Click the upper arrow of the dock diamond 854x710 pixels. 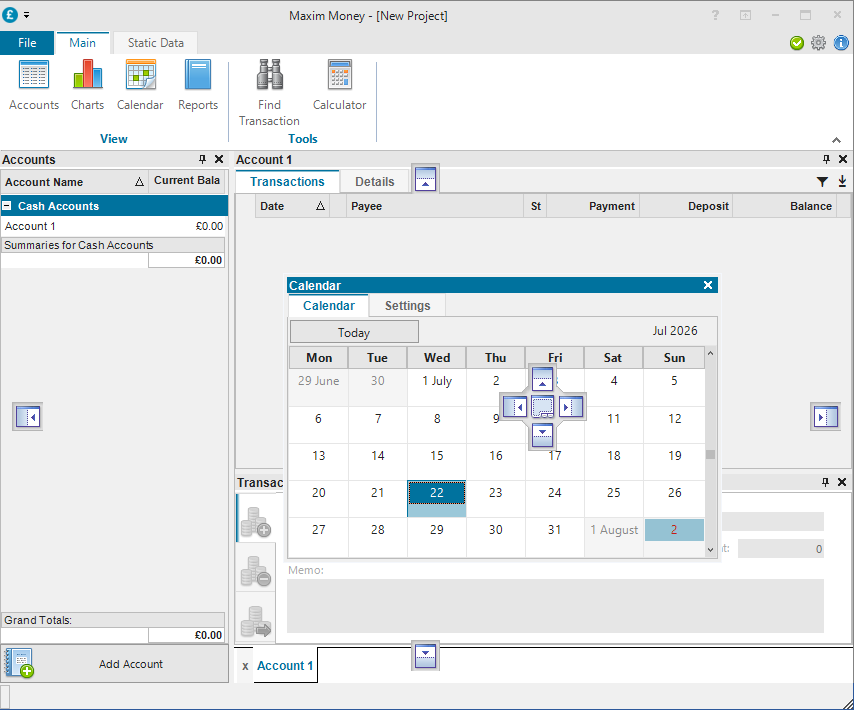click(x=542, y=378)
